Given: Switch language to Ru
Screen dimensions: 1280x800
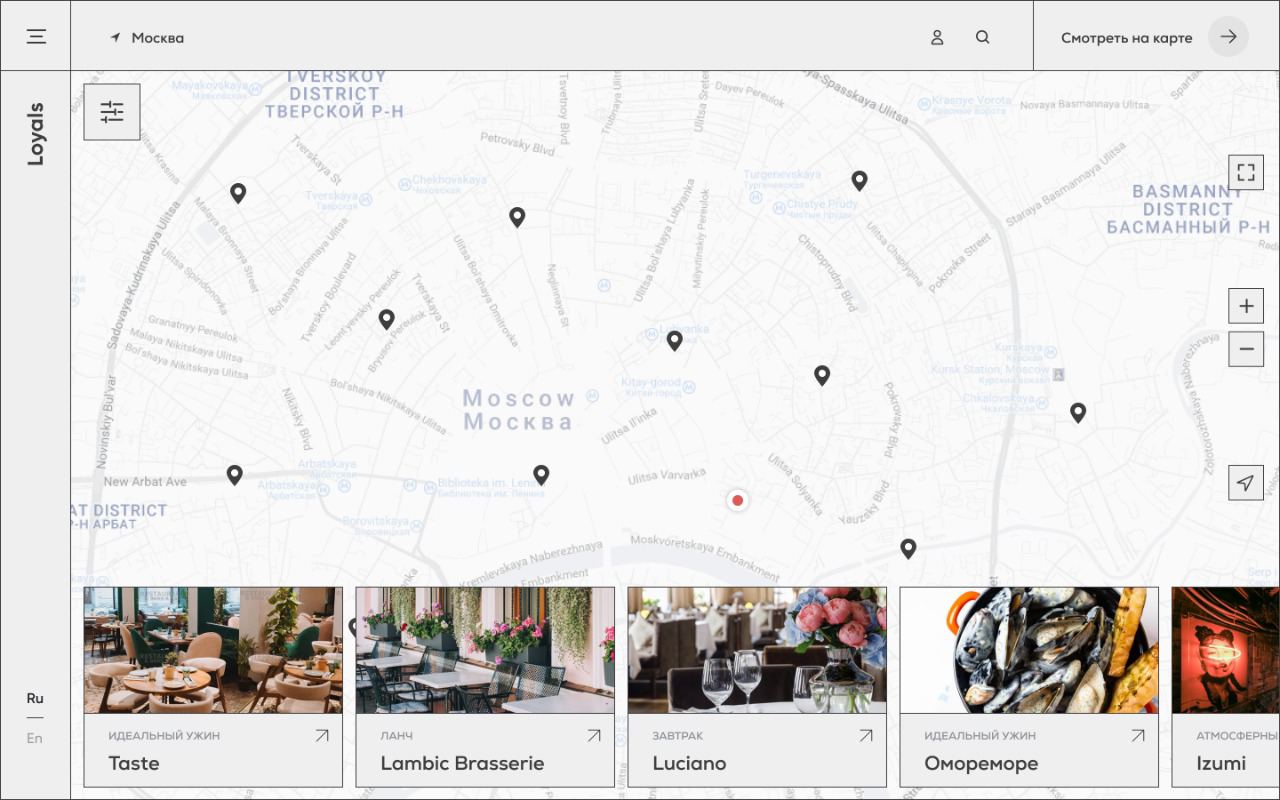Looking at the screenshot, I should point(35,698).
